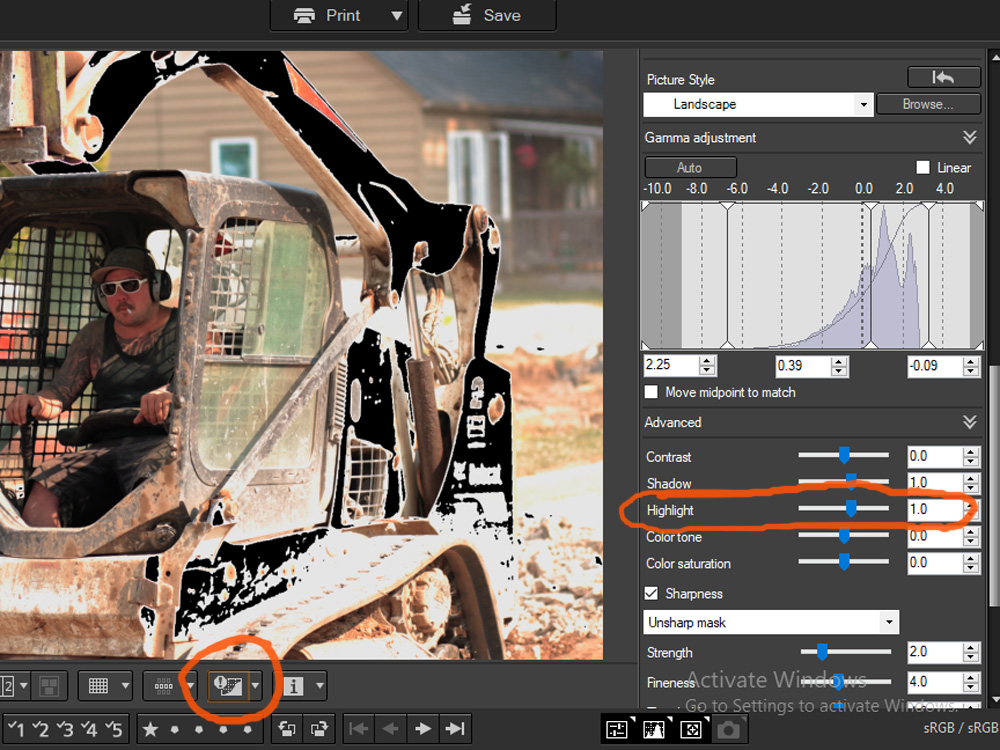Enable the Linear checkbox

point(925,168)
